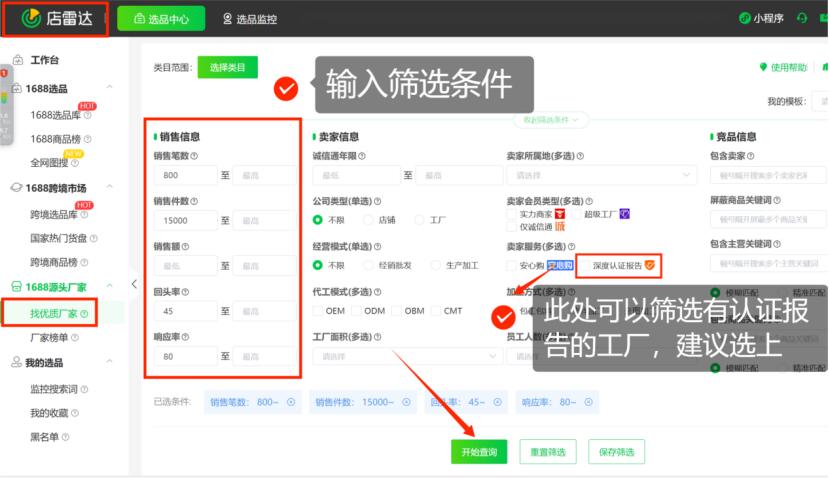Remove the 销售件数 15000 selected condition
The width and height of the screenshot is (829, 478).
click(406, 402)
